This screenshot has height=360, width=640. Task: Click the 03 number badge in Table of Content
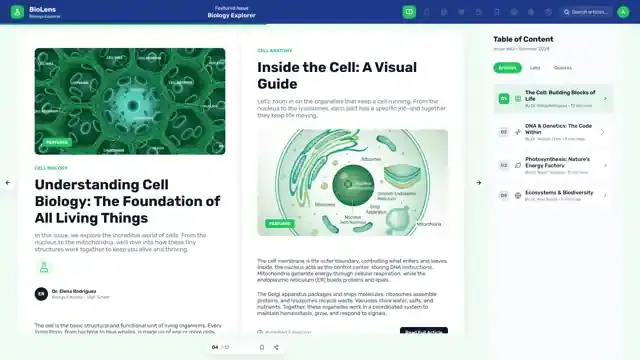504,165
